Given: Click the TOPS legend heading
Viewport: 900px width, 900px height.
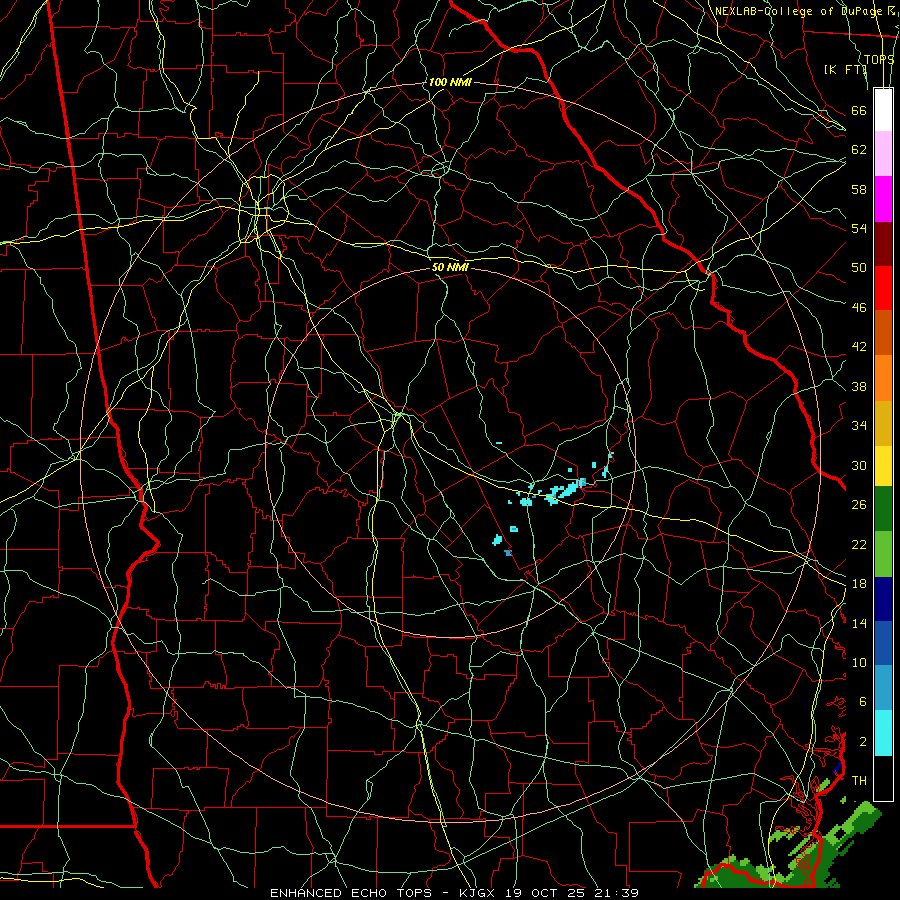Looking at the screenshot, I should 879,60.
